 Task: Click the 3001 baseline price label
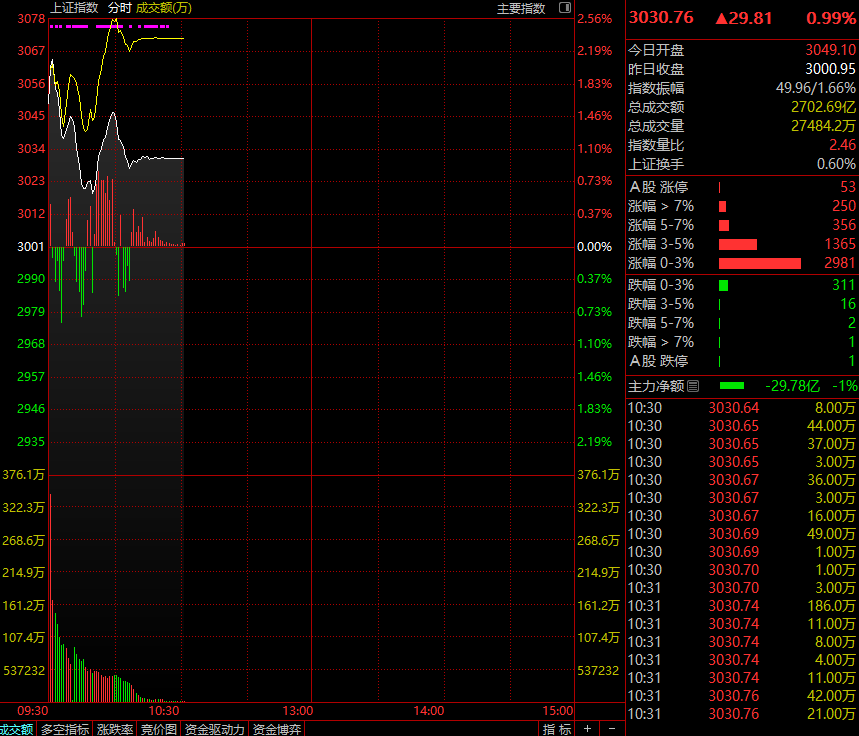(31, 247)
